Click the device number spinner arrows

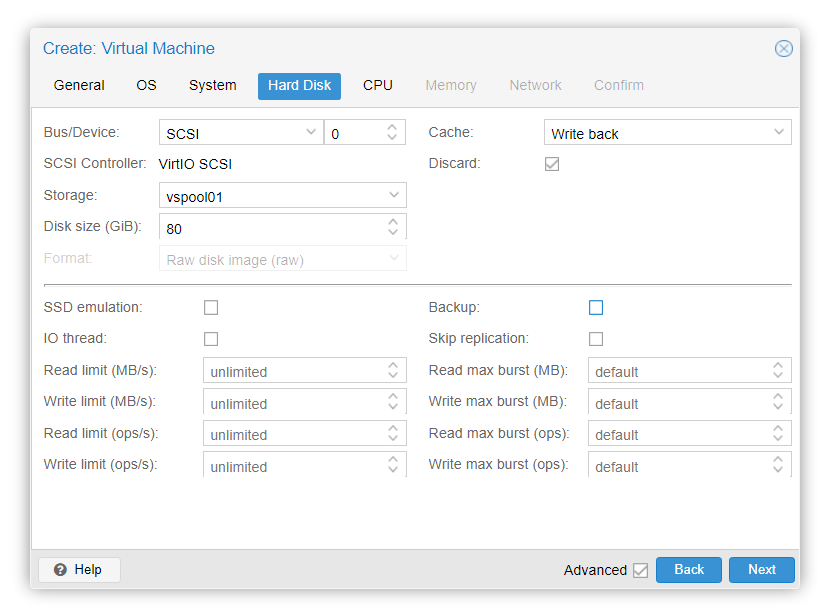(392, 133)
